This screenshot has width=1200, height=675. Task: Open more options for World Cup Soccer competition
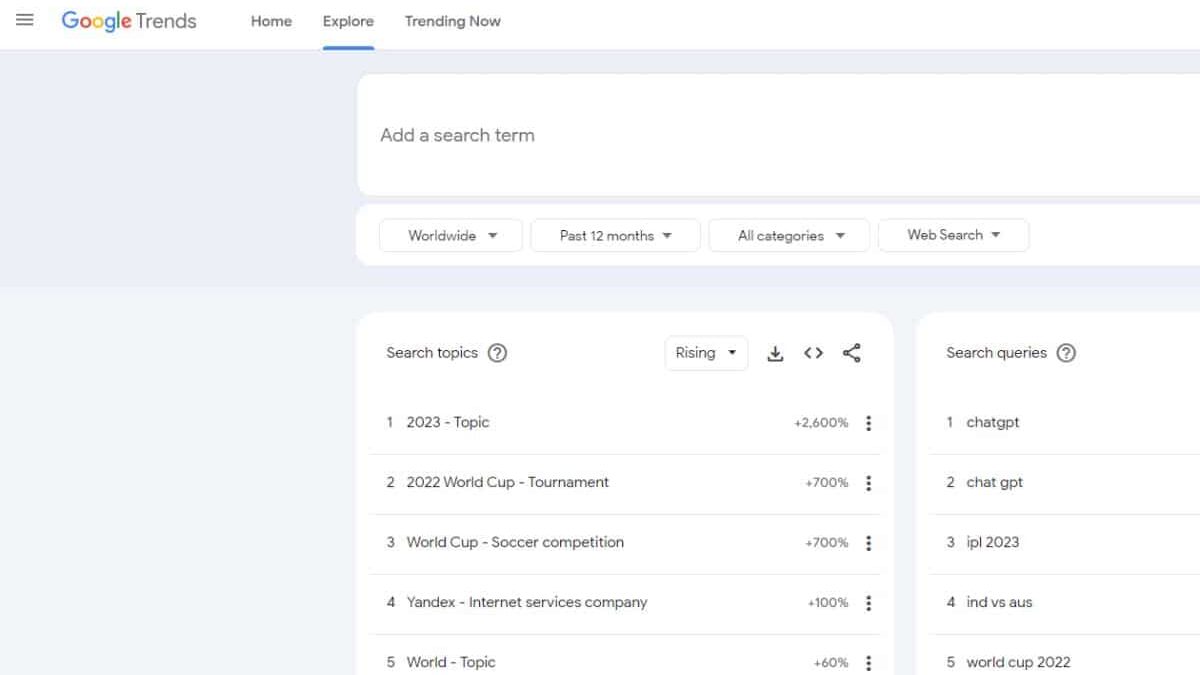coord(868,543)
